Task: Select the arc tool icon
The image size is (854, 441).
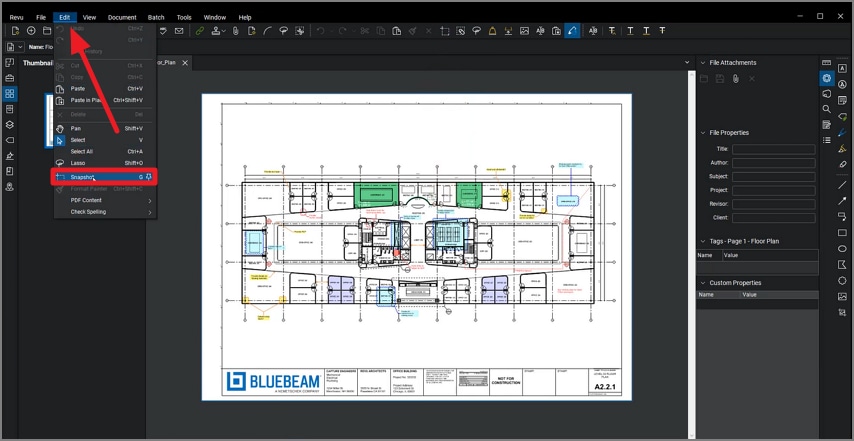Action: coord(267,31)
